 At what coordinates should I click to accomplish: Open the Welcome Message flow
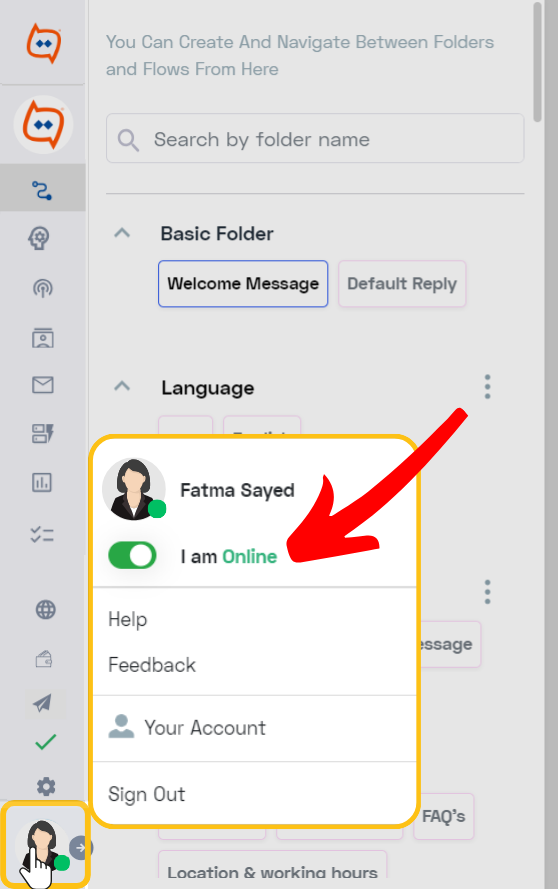pyautogui.click(x=243, y=283)
